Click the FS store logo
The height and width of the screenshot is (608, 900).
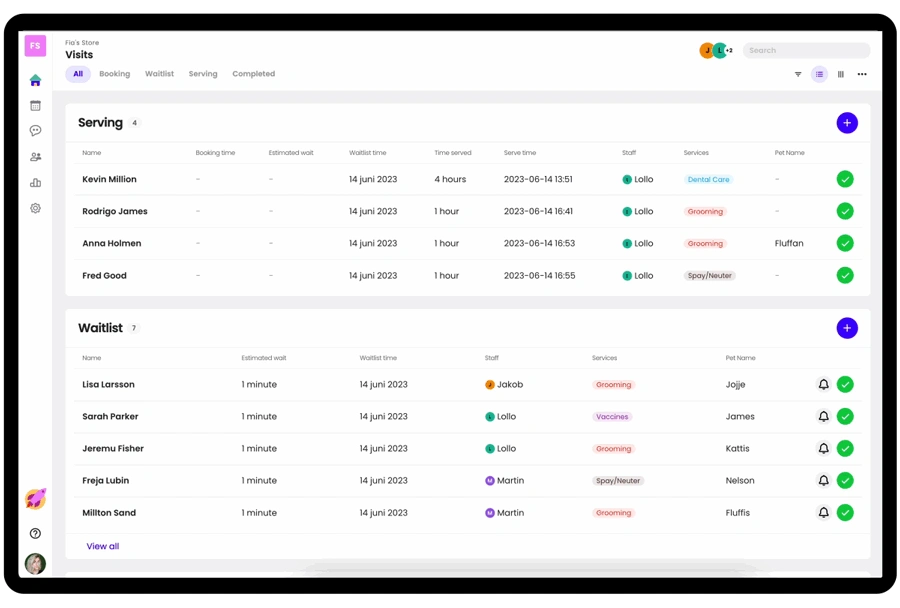pos(35,45)
